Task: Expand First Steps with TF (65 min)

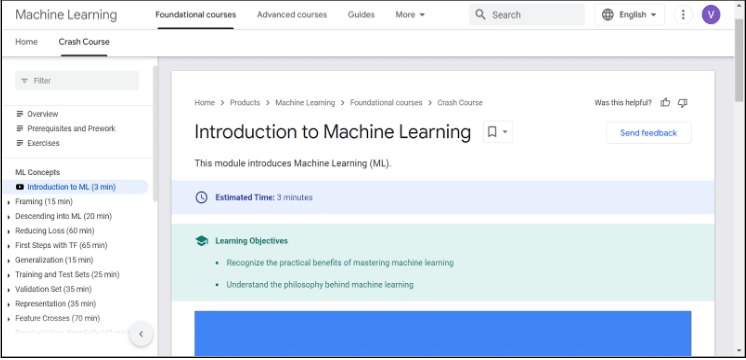Action: pyautogui.click(x=9, y=246)
